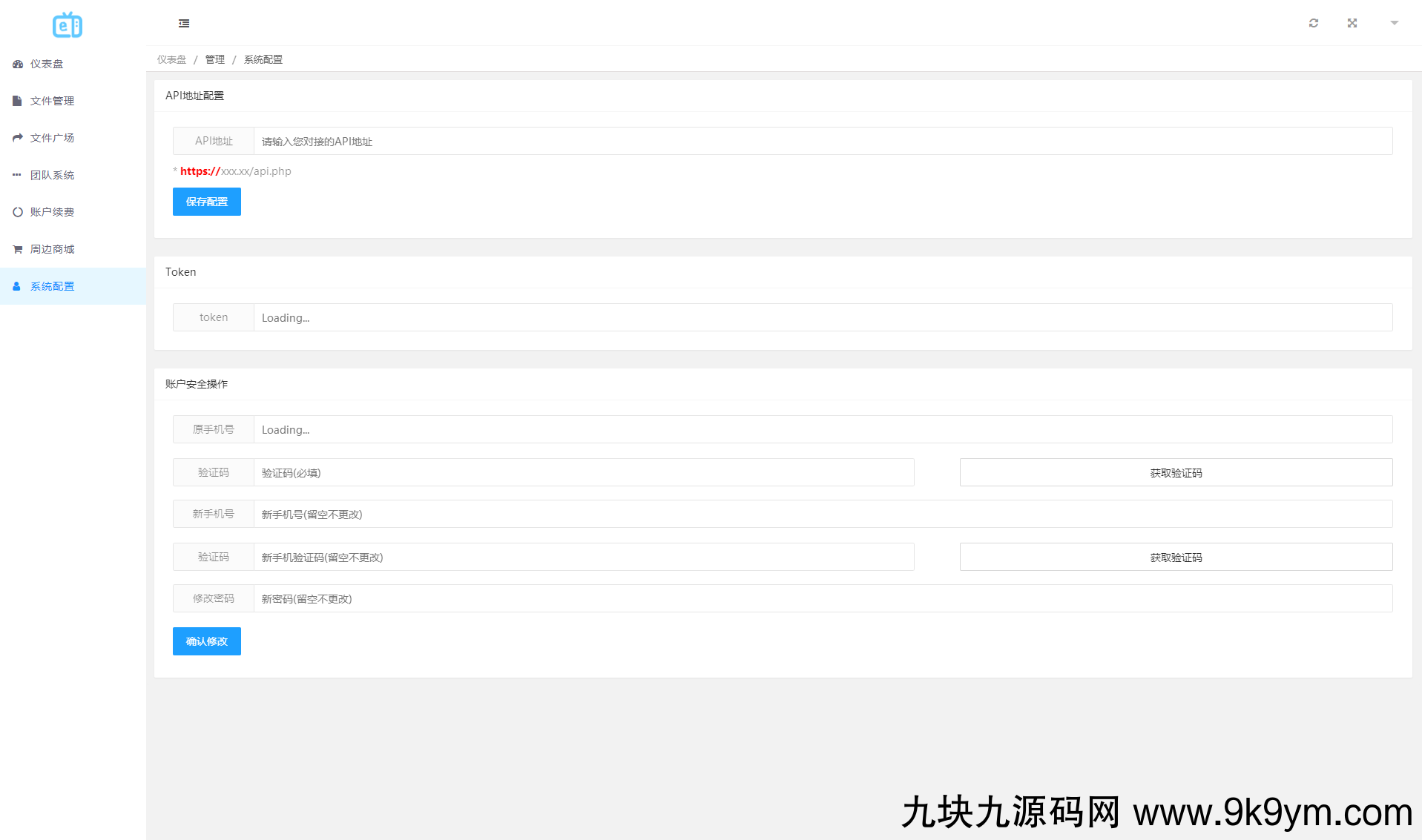The image size is (1422, 840).
Task: Click 获取验证码 next to the 验证码 field
Action: point(1175,472)
